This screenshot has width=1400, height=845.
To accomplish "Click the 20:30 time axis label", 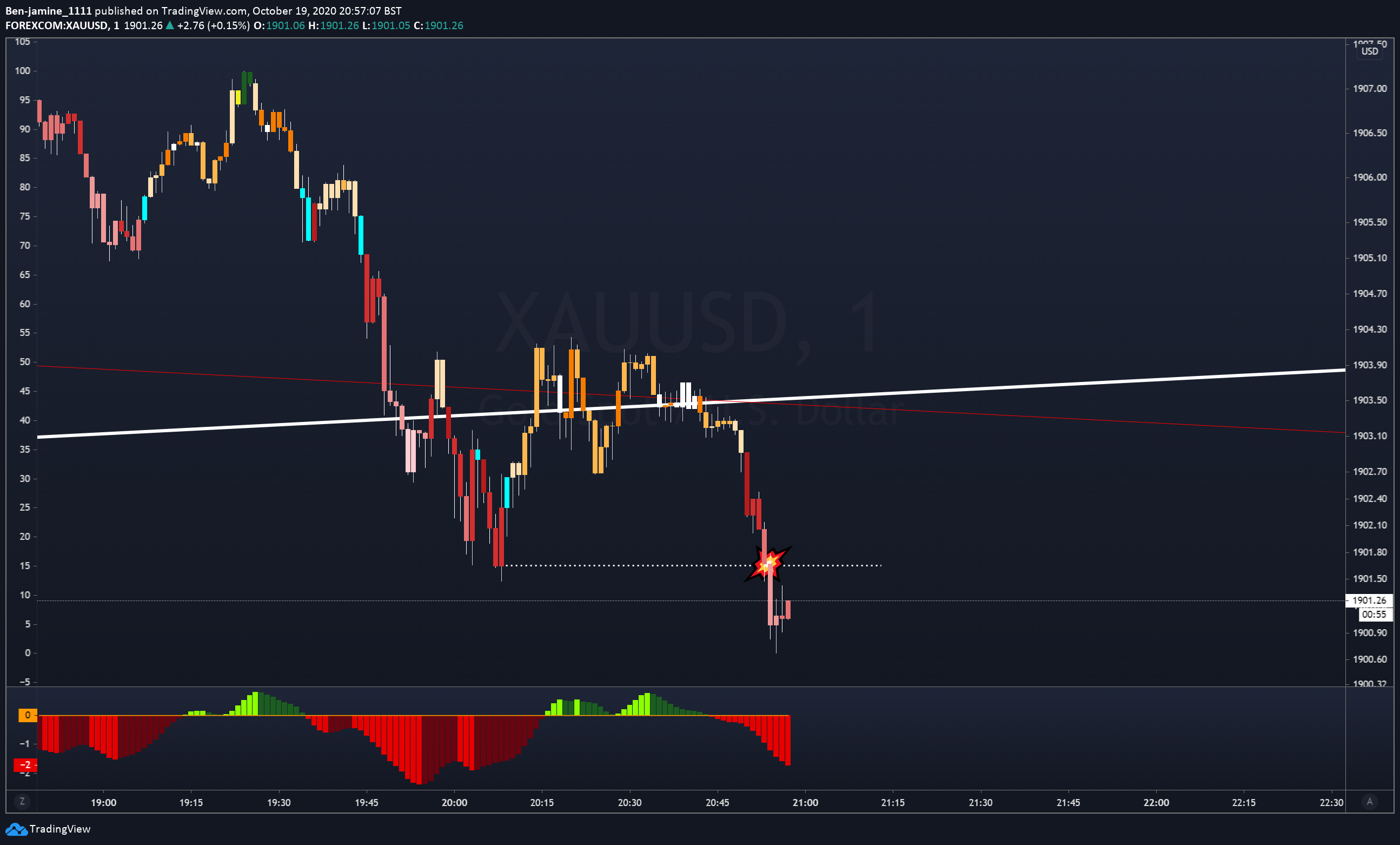I will click(629, 802).
